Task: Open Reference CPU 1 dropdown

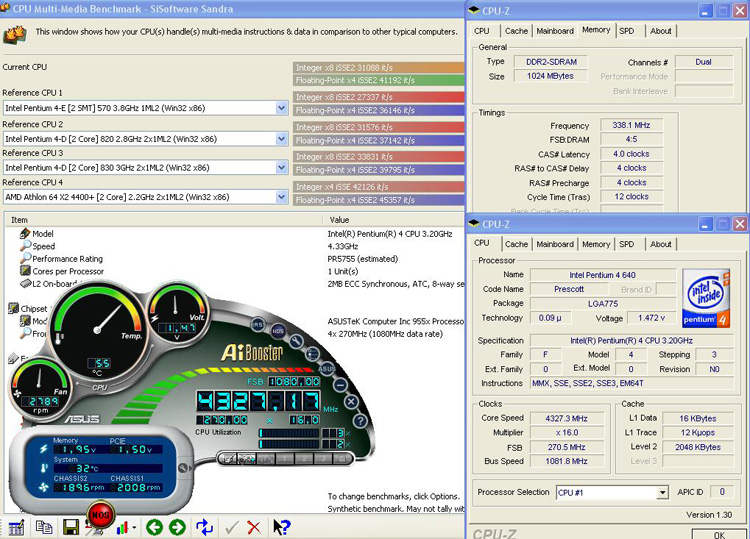Action: click(282, 108)
